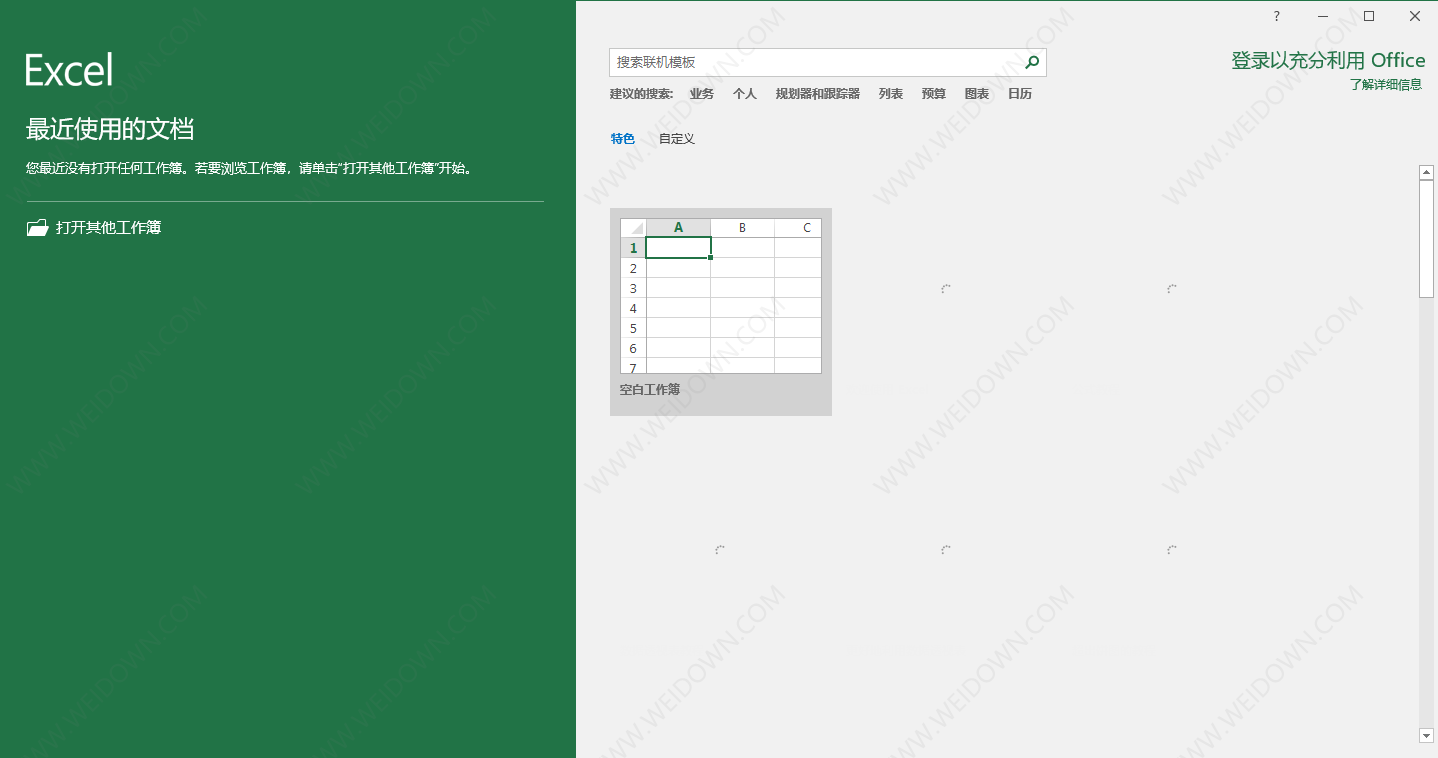1438x758 pixels.
Task: Click the vertical scrollbar thumb
Action: pyautogui.click(x=1427, y=239)
